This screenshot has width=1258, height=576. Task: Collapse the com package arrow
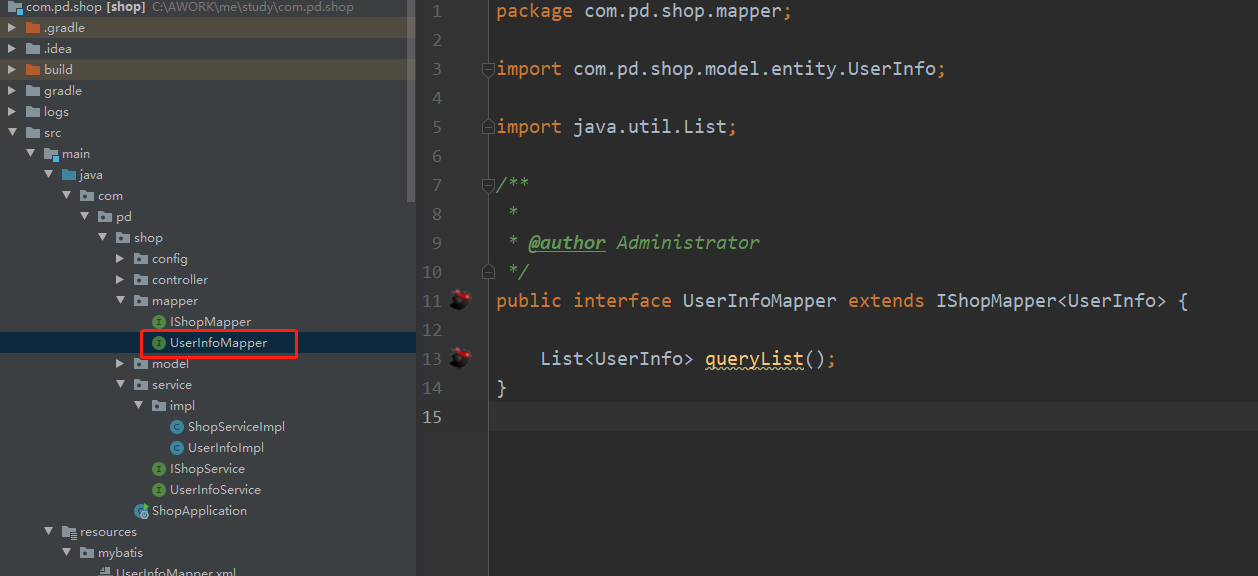pyautogui.click(x=66, y=196)
